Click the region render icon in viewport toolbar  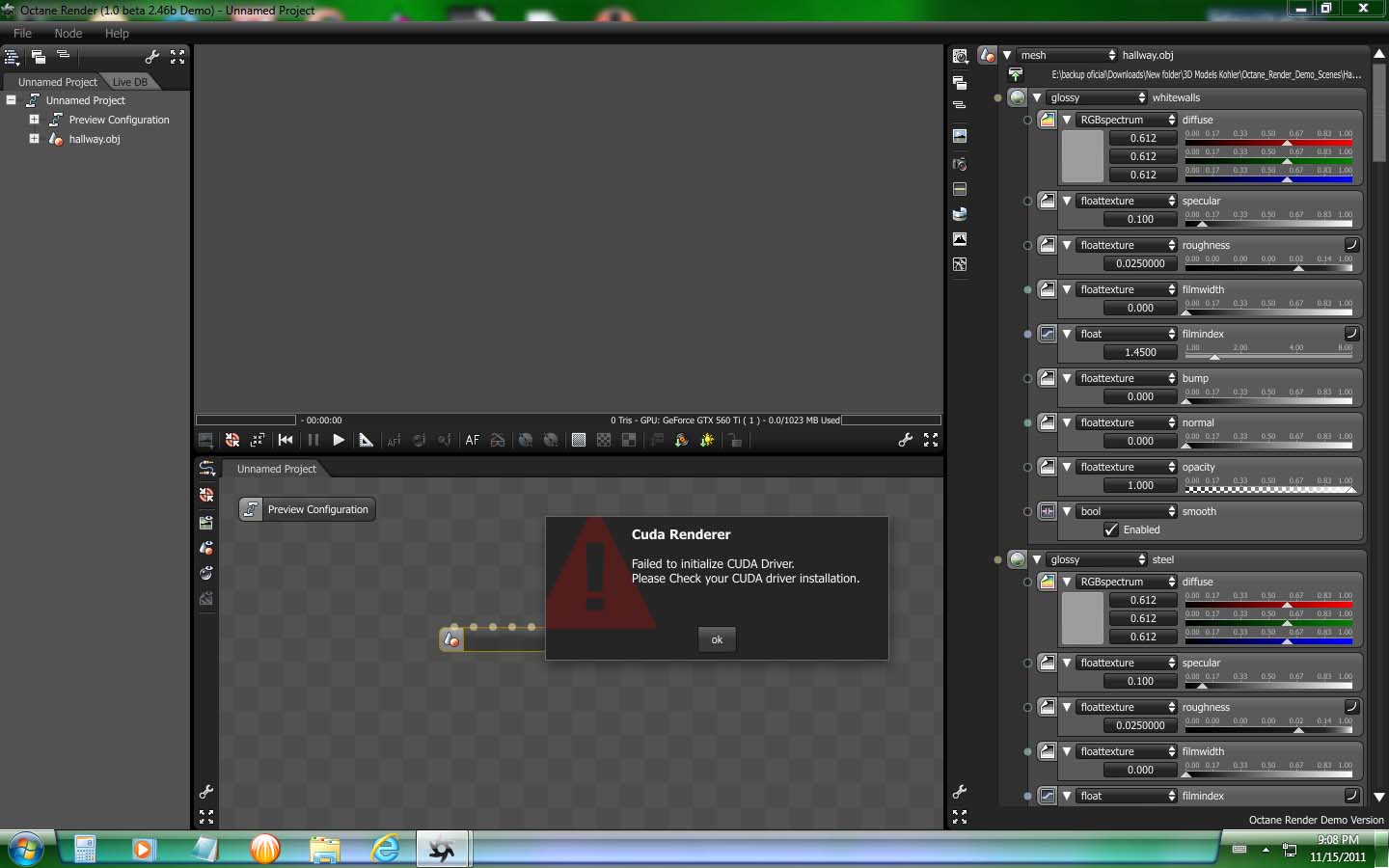coord(258,440)
